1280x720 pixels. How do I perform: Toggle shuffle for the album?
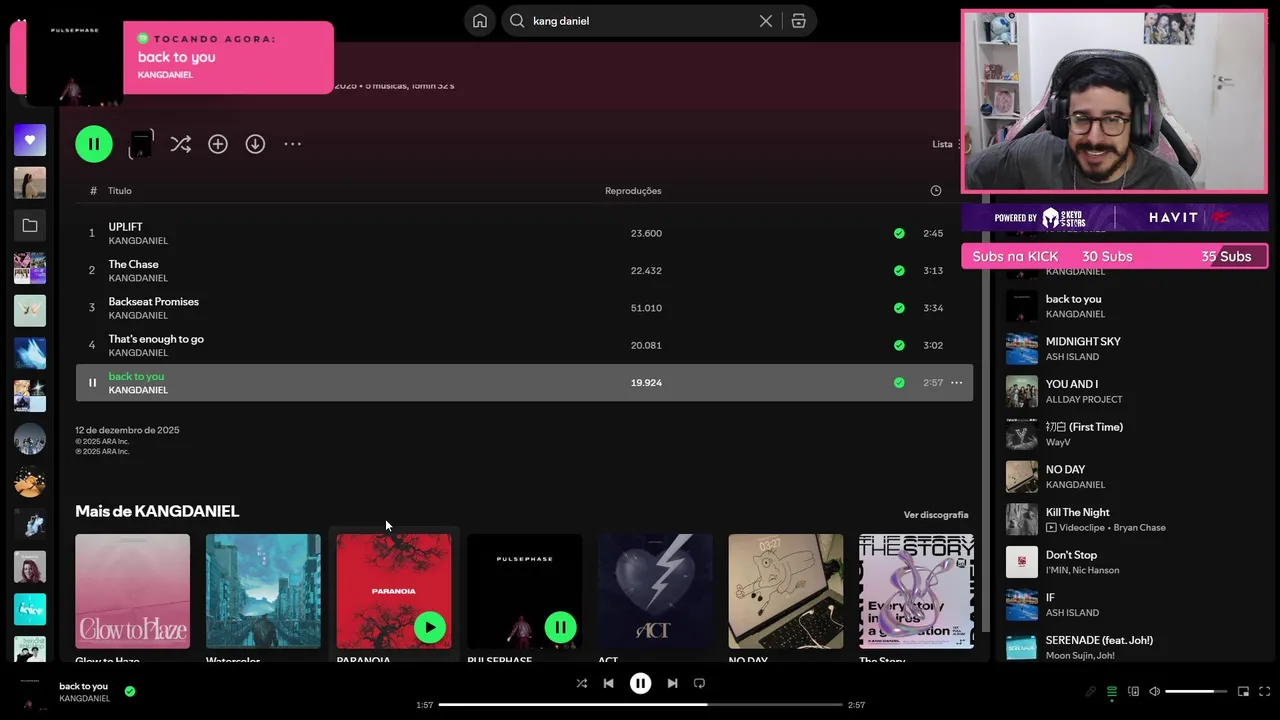click(x=180, y=144)
